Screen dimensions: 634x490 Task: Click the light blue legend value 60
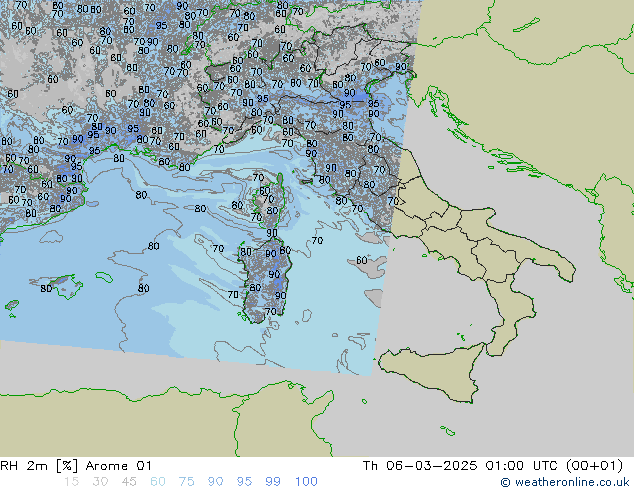[x=158, y=482]
